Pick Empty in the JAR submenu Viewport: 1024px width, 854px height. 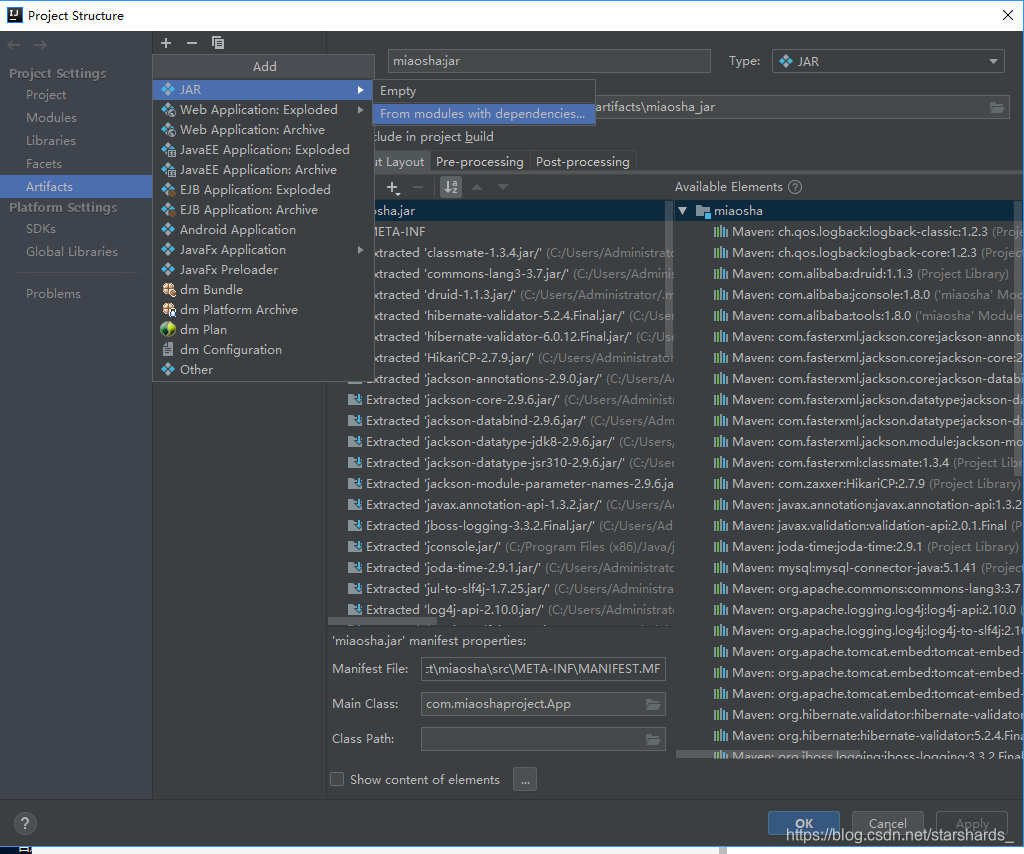click(x=483, y=91)
